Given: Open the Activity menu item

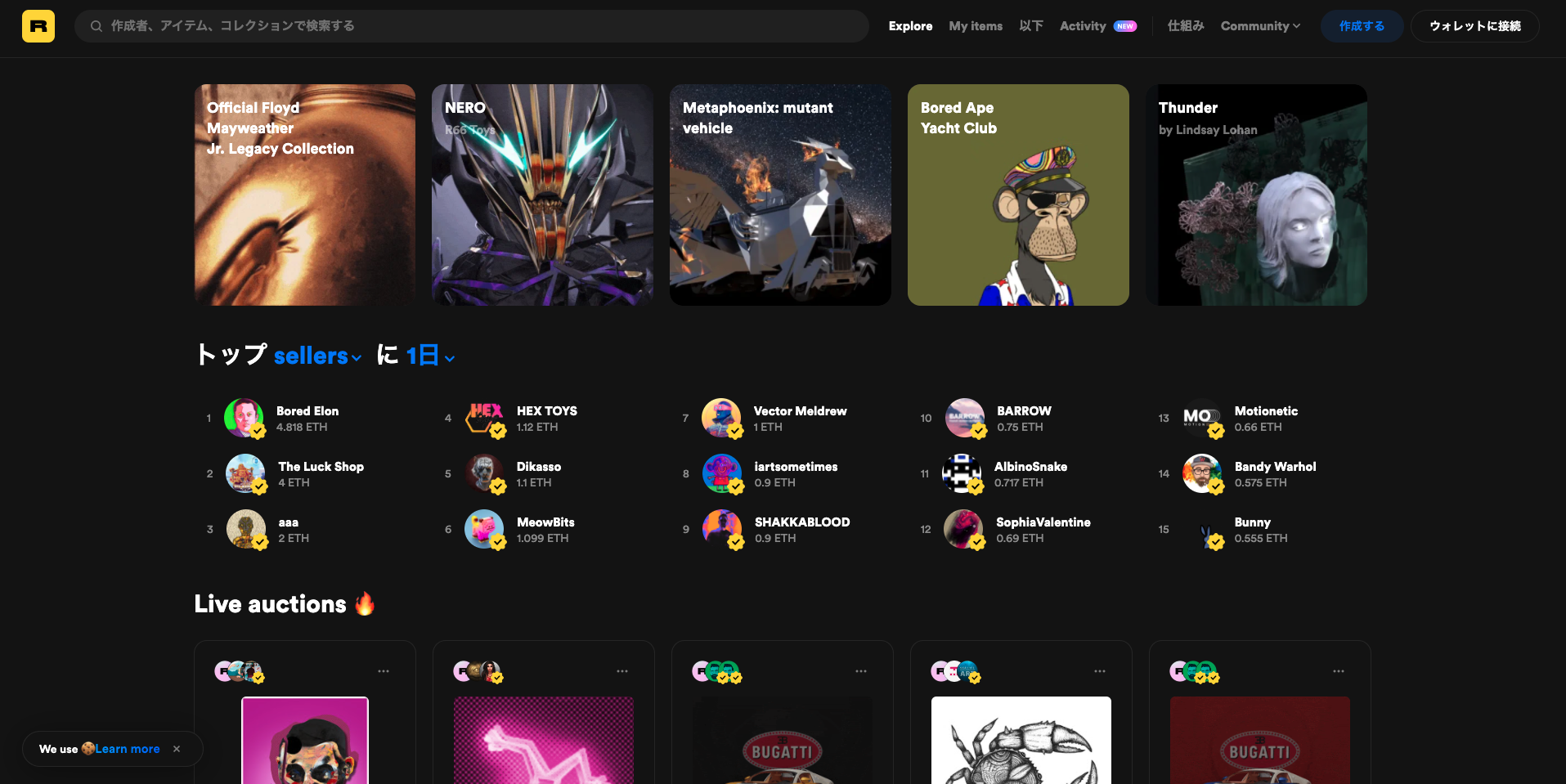Looking at the screenshot, I should click(1083, 26).
